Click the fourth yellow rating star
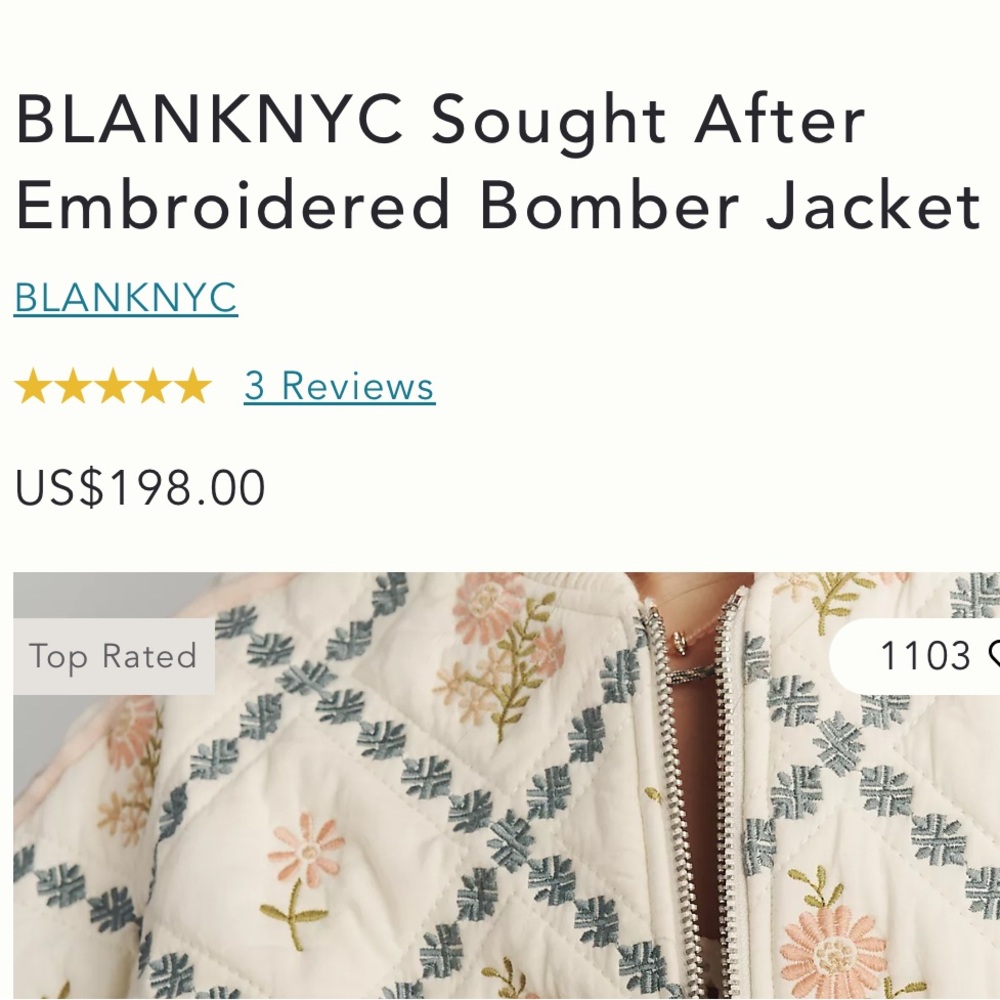This screenshot has height=1000, width=1000. click(153, 386)
